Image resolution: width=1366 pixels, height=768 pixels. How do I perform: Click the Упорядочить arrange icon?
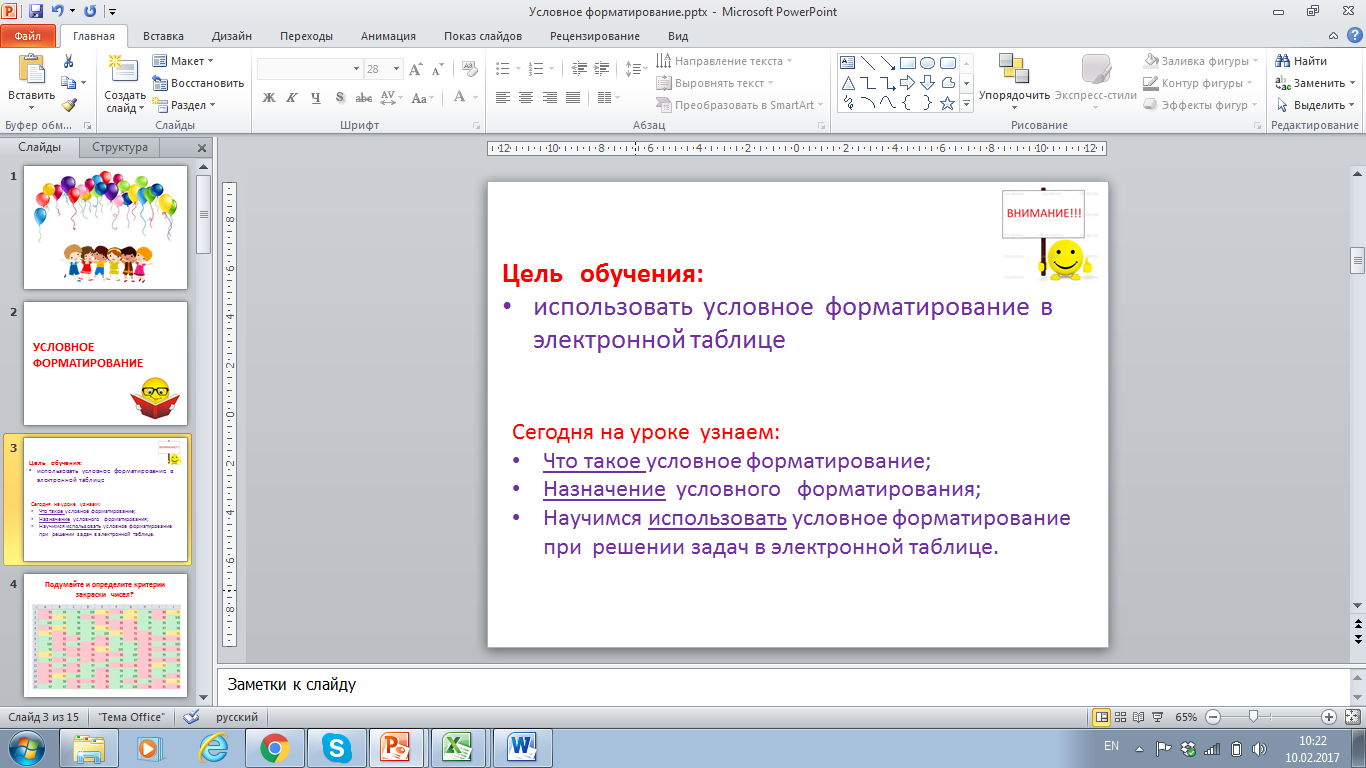pyautogui.click(x=1013, y=70)
